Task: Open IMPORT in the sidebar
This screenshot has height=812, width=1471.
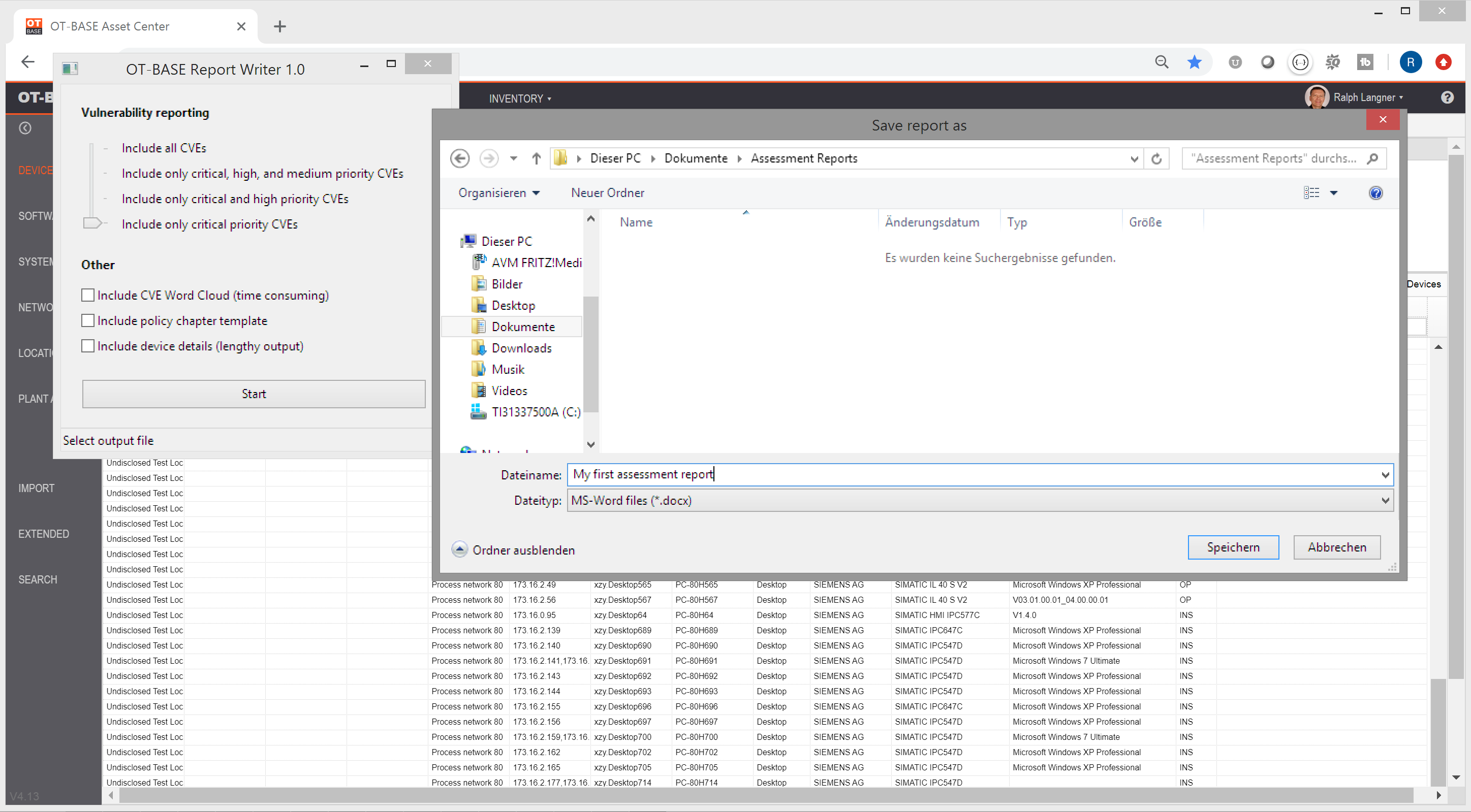Action: tap(36, 488)
